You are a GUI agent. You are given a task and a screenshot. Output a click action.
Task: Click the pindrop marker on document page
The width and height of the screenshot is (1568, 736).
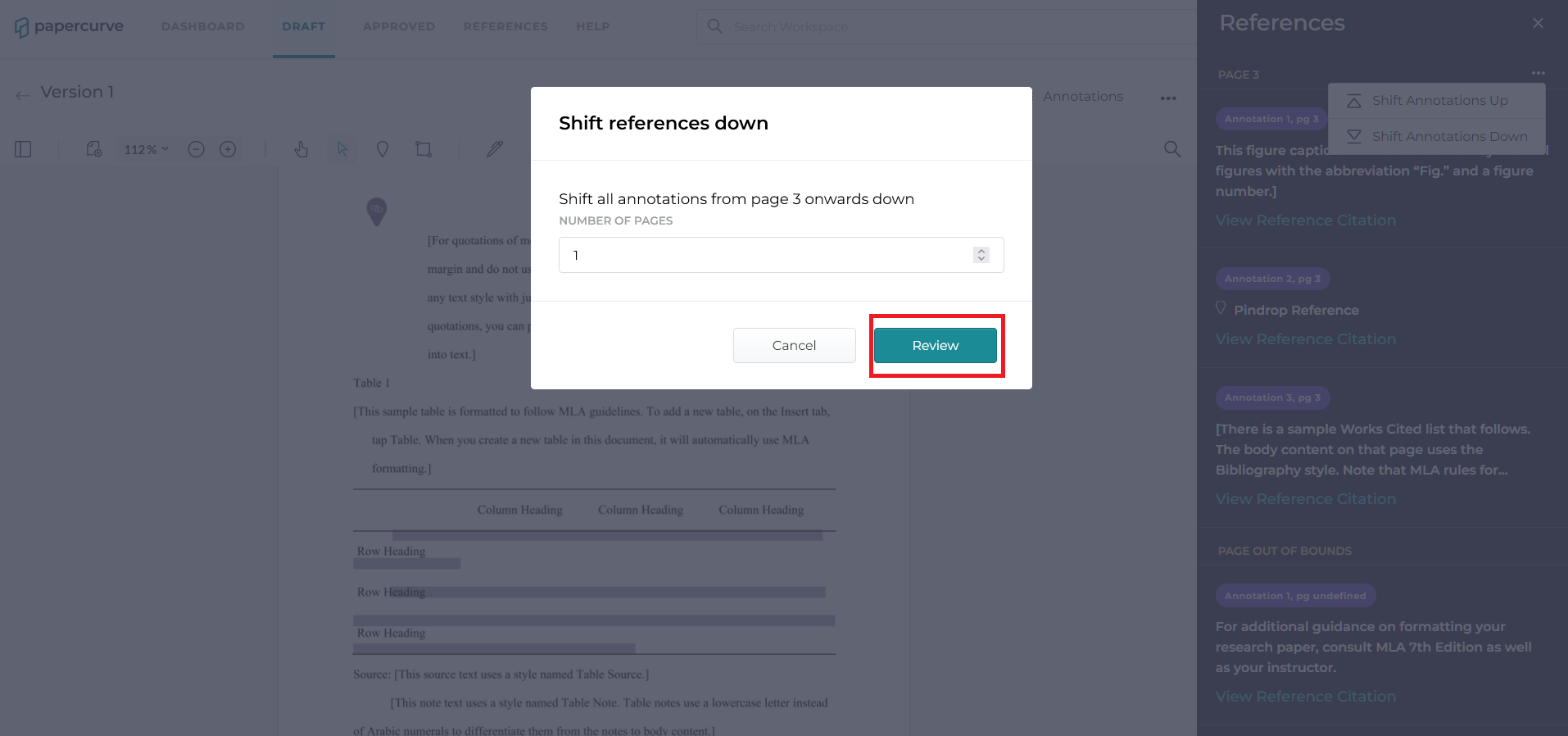(x=376, y=211)
